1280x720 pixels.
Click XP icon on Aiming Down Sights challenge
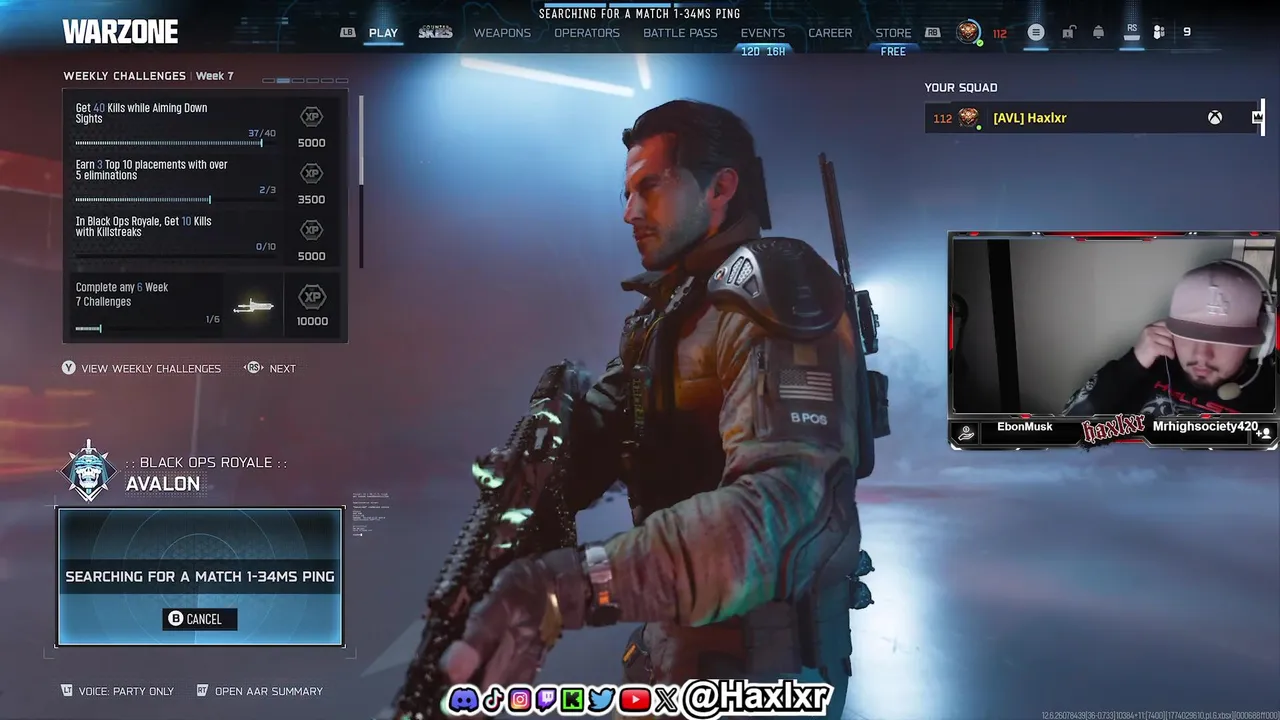click(x=312, y=117)
